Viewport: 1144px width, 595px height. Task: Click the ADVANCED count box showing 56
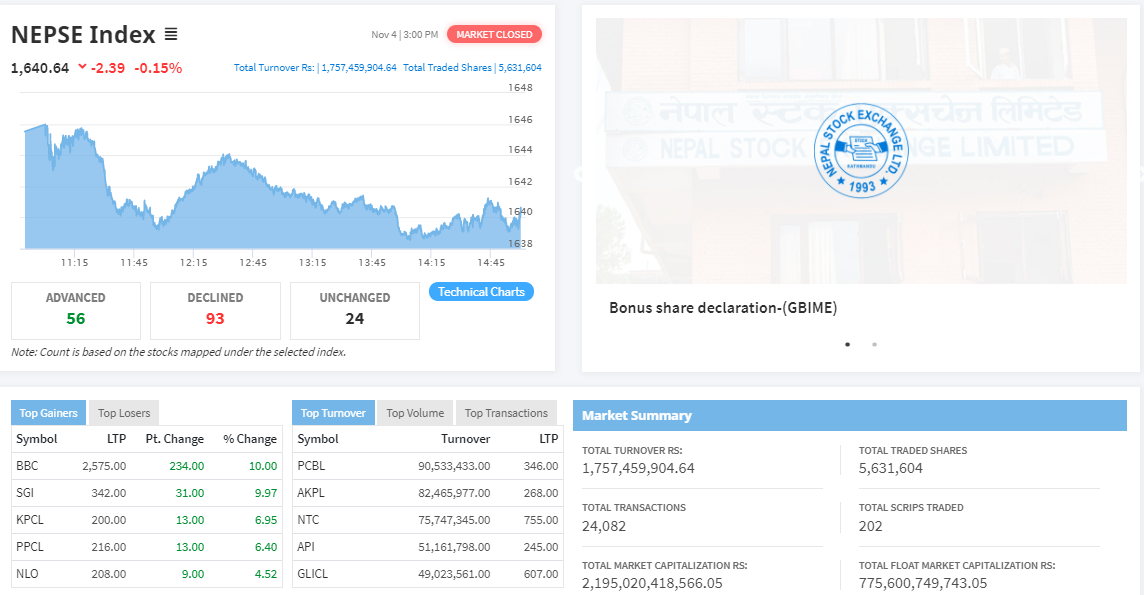coord(76,311)
